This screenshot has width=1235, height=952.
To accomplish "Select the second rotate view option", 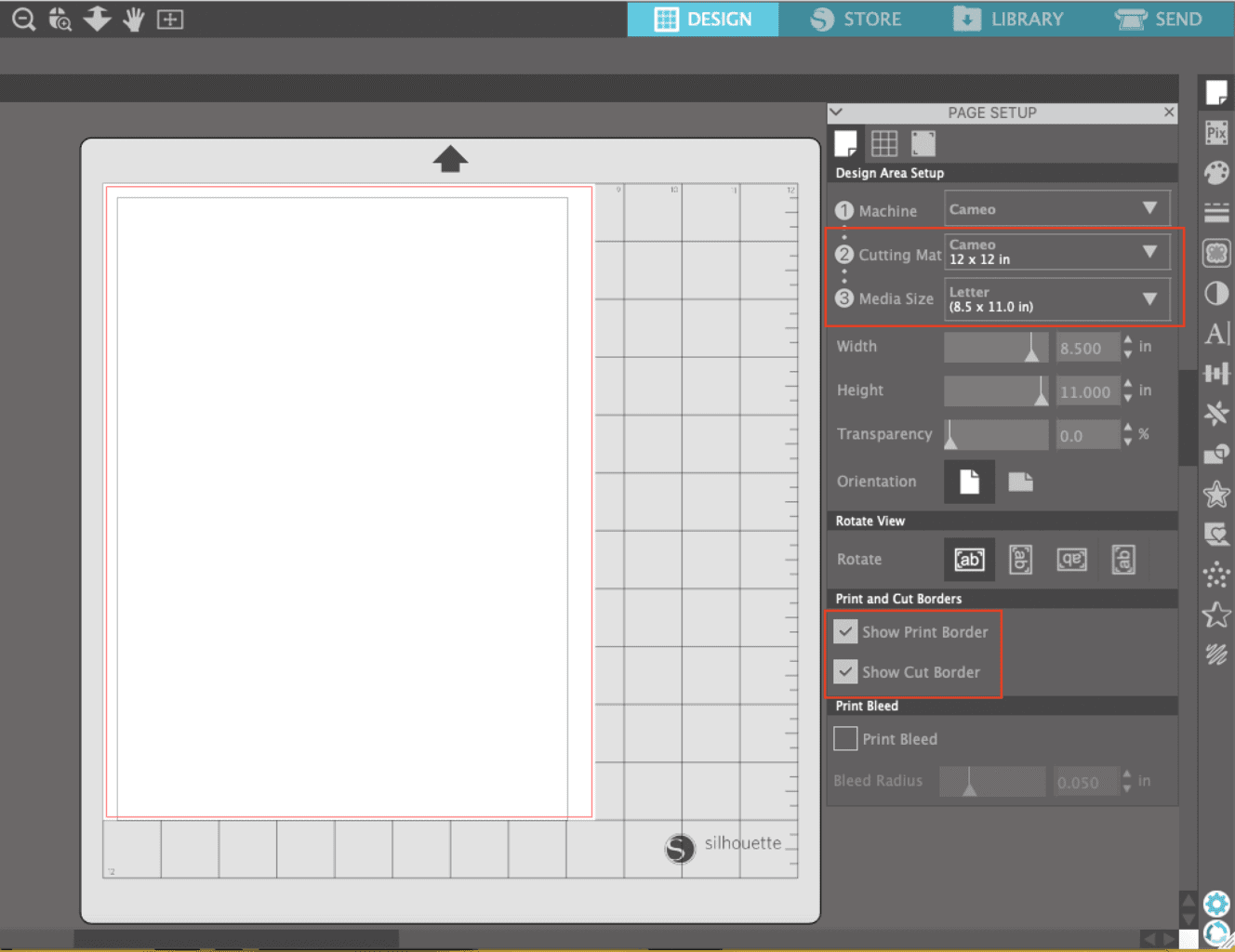I will tap(1020, 560).
